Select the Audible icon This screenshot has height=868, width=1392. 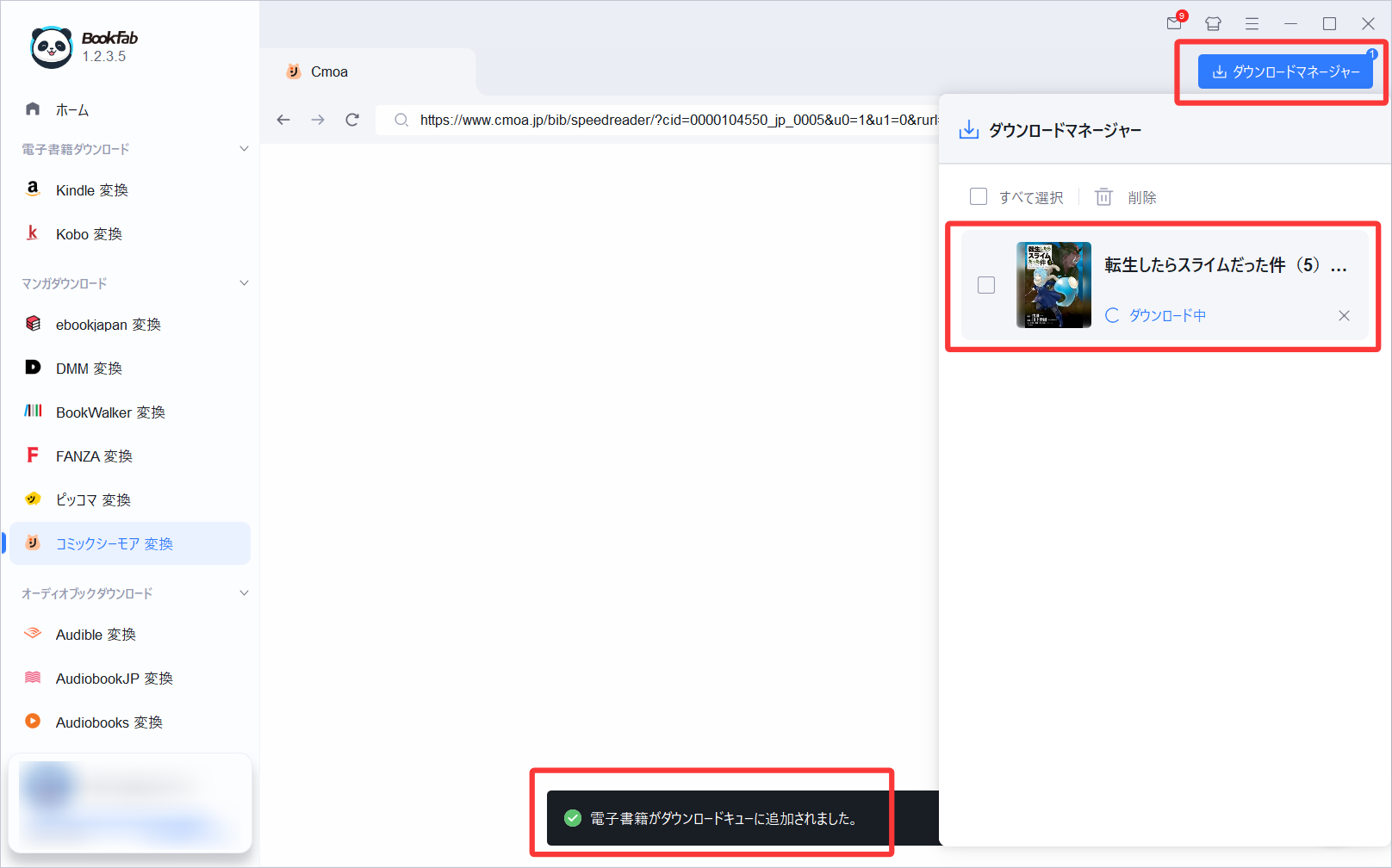[33, 633]
